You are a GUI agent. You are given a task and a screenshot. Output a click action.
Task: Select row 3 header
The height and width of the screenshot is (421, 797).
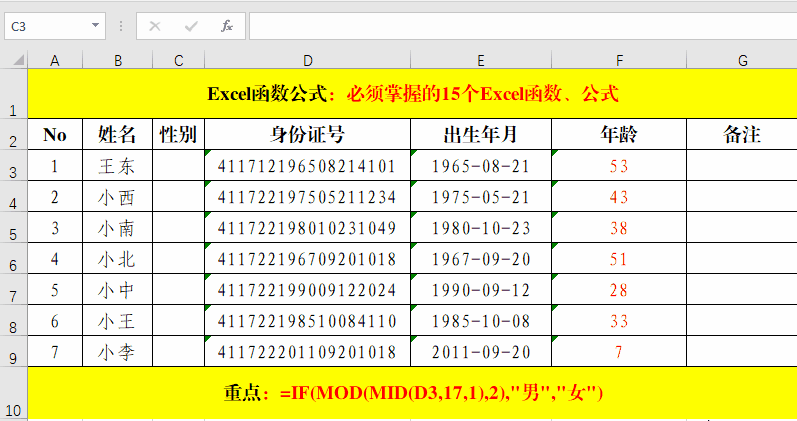pos(14,165)
